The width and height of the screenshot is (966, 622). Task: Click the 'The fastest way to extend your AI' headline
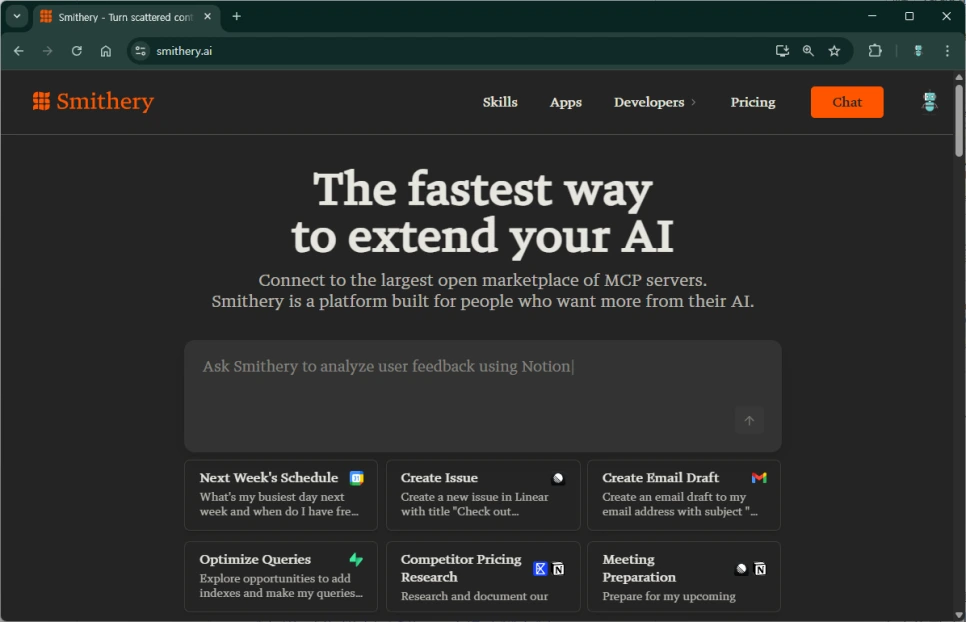coord(482,212)
